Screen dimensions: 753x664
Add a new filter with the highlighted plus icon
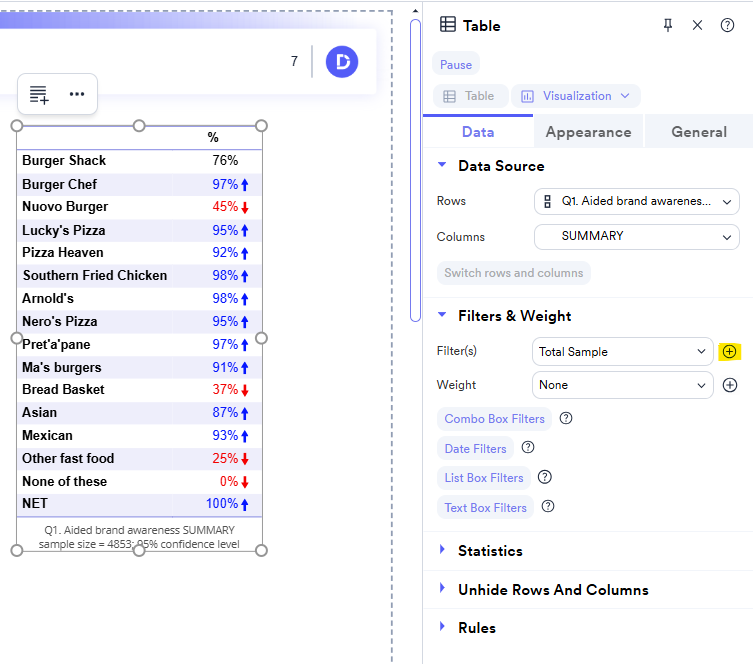pos(729,352)
